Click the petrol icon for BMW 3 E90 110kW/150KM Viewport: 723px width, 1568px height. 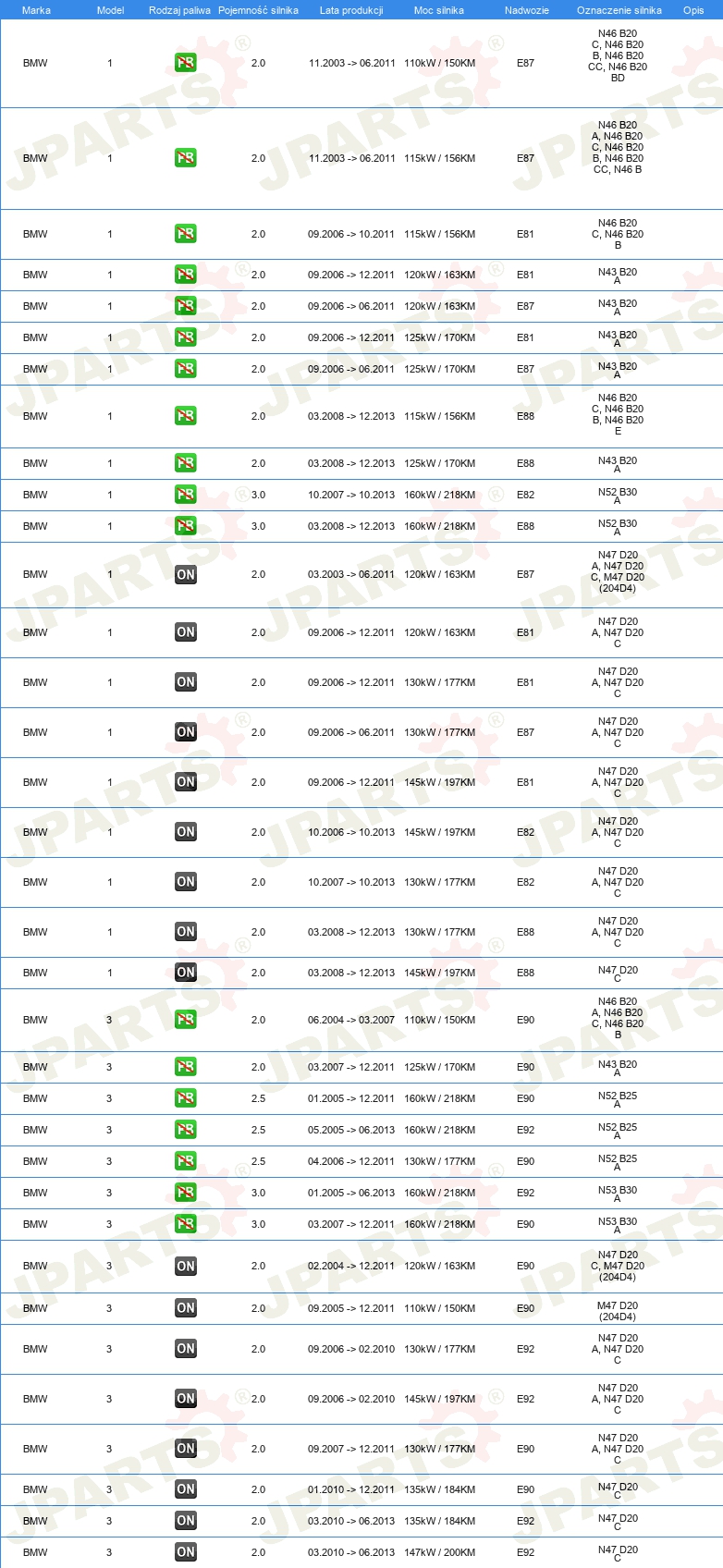(185, 1020)
